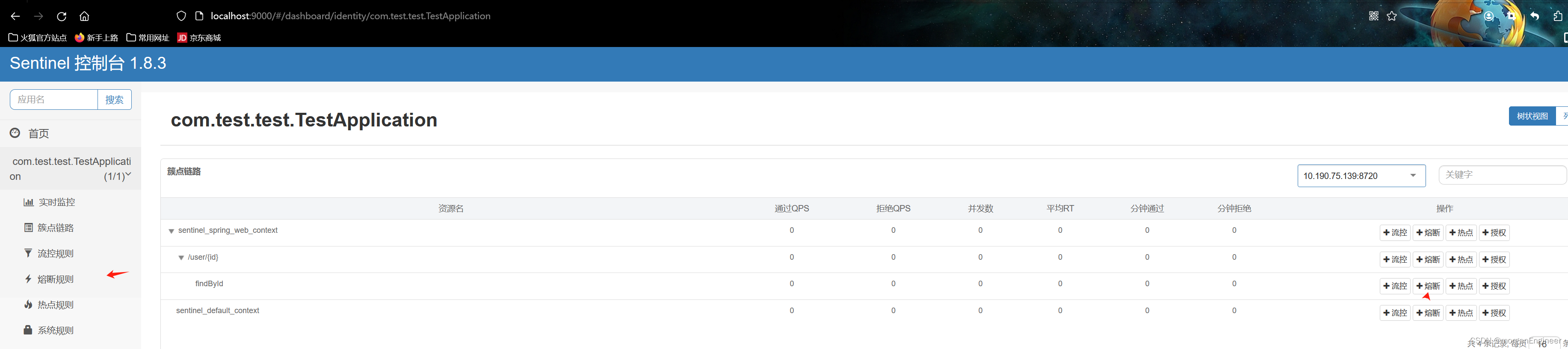1568x349 pixels.
Task: Bookmark this page with the star icon
Action: pyautogui.click(x=1391, y=16)
